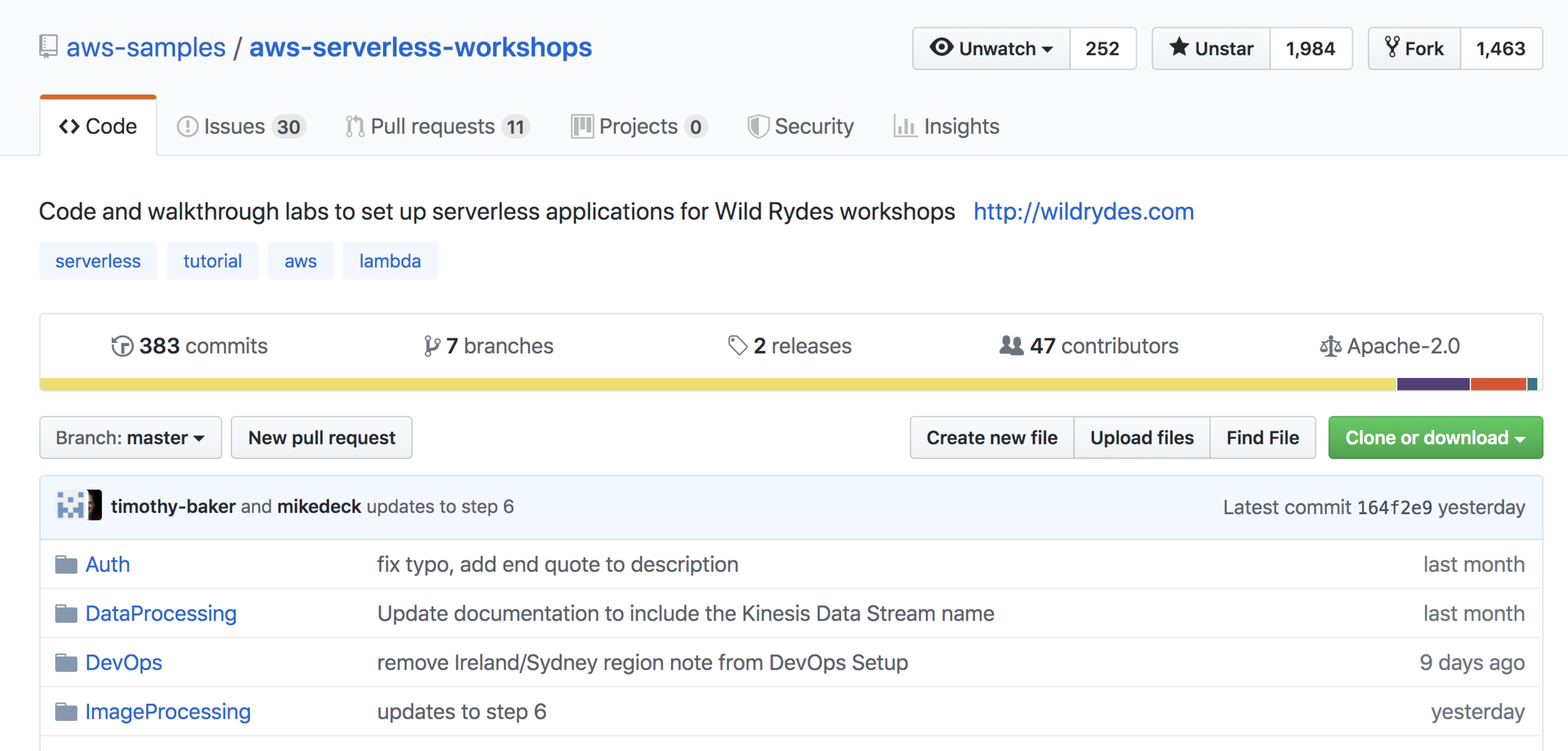Switch to the Issues tab
Image resolution: width=1568 pixels, height=751 pixels.
(241, 127)
